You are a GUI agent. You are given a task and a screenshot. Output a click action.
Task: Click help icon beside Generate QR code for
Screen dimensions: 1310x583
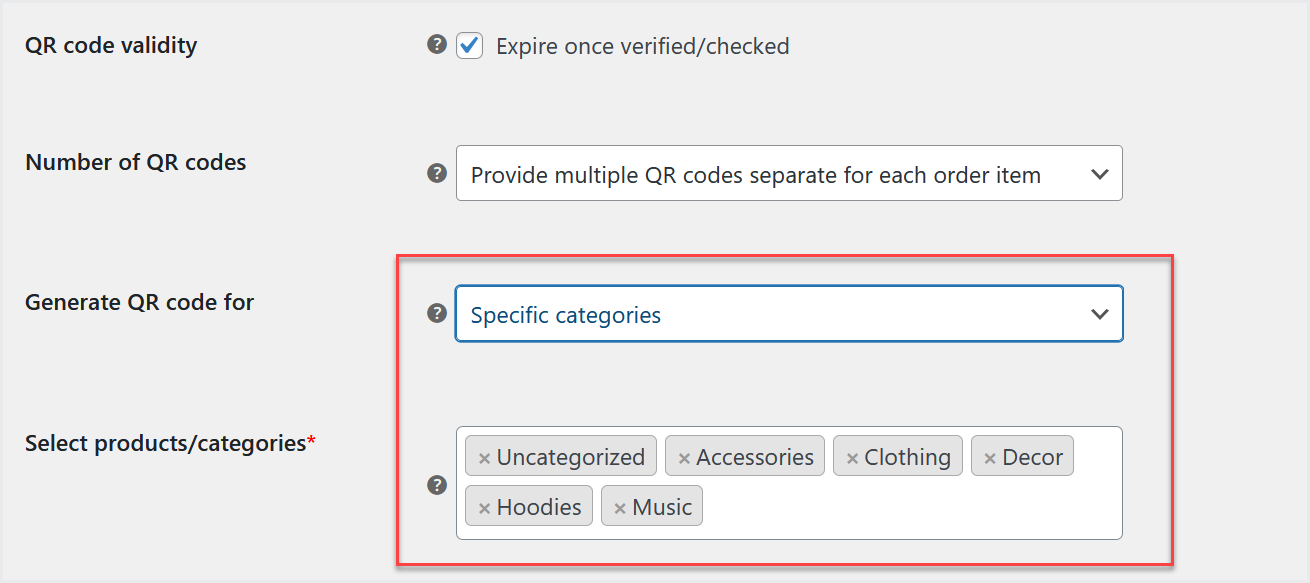tap(437, 313)
